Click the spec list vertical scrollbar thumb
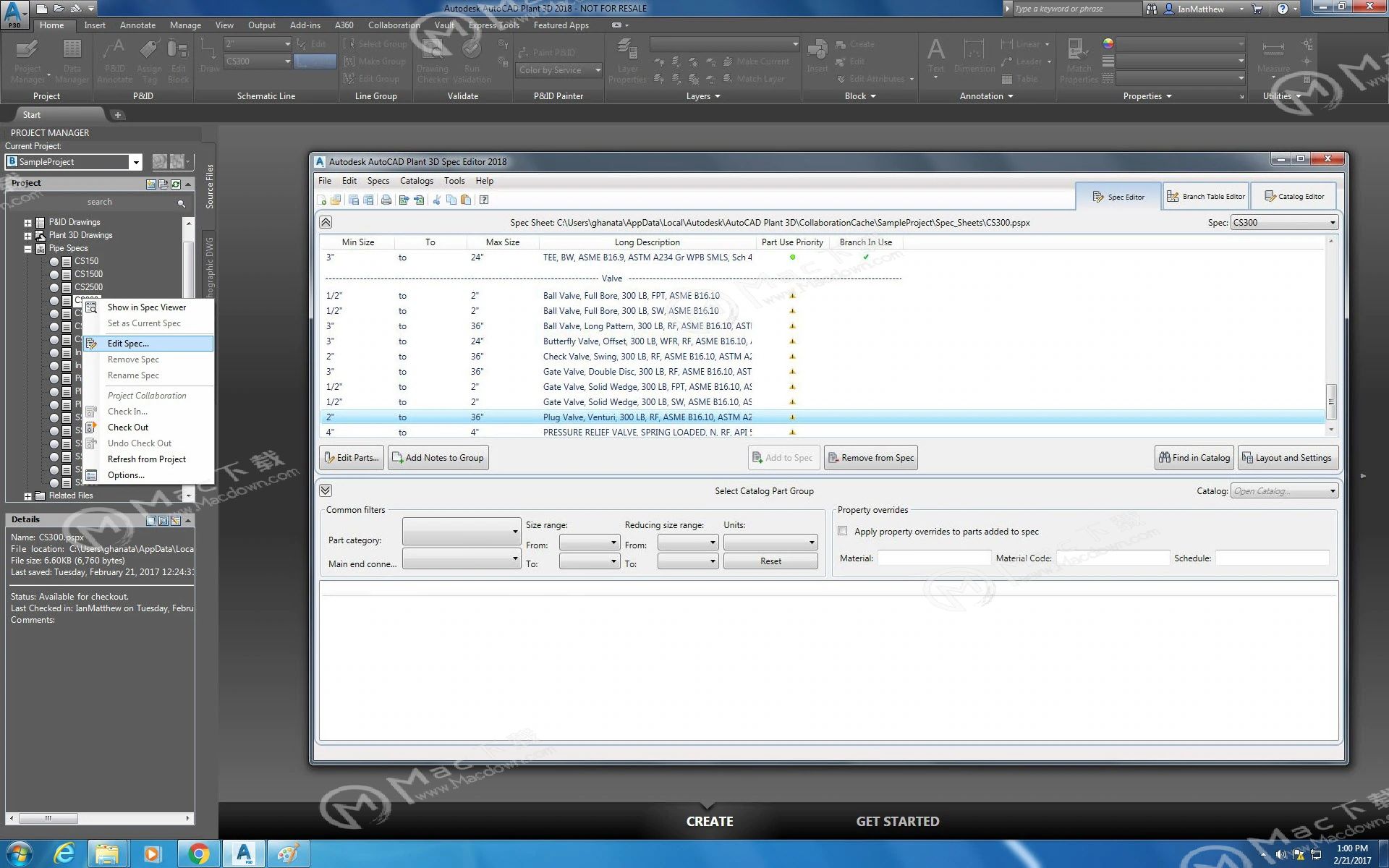This screenshot has height=868, width=1389. (x=1330, y=401)
